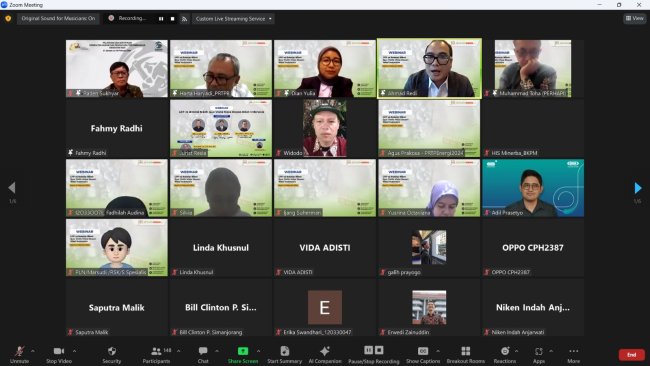Open the Chat panel
Viewport: 650px width, 366px height.
[203, 355]
